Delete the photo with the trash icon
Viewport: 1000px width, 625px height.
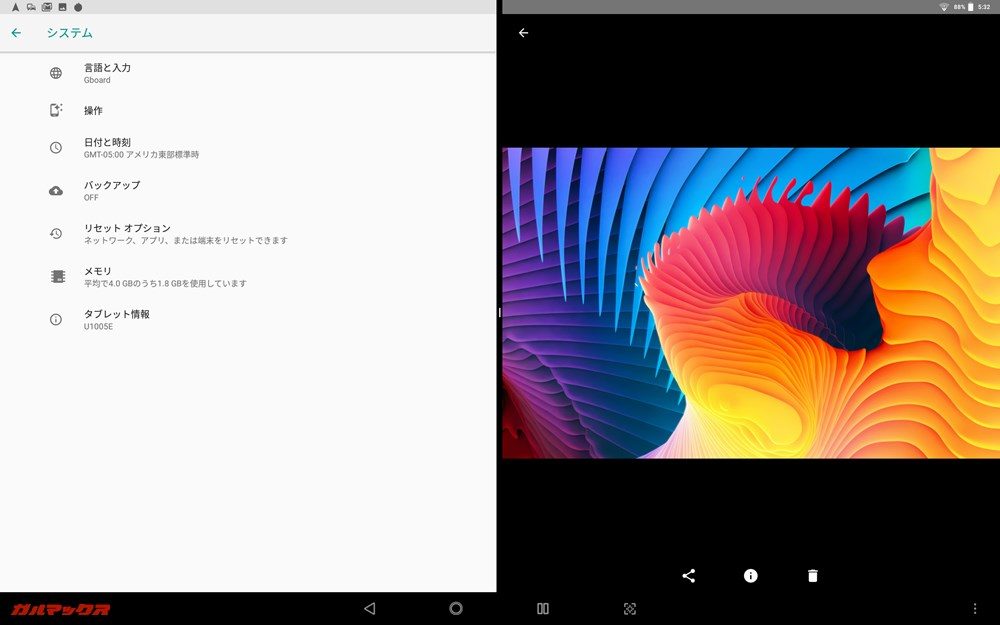pyautogui.click(x=812, y=575)
